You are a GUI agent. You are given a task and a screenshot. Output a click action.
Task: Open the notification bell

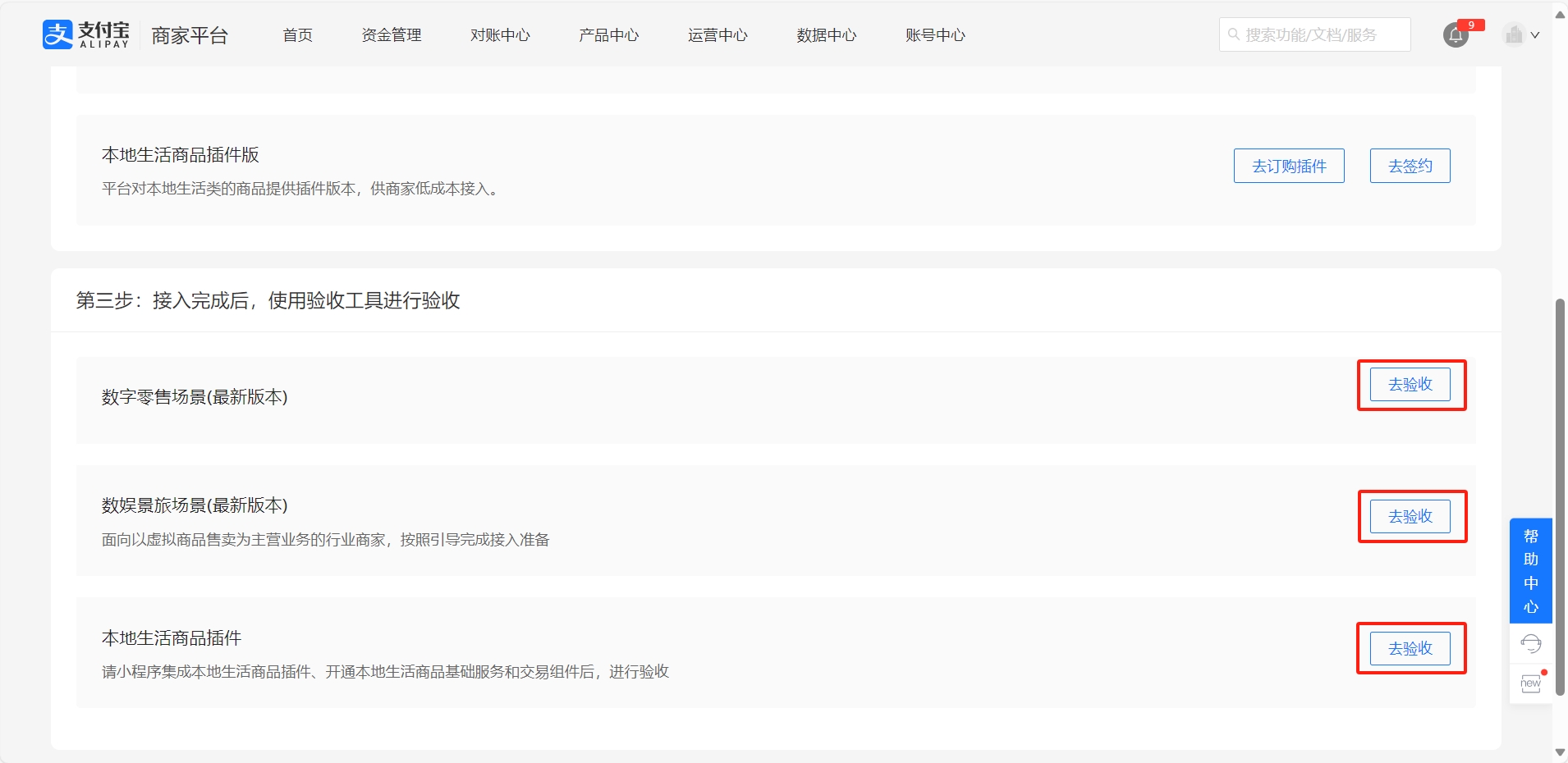click(1456, 35)
